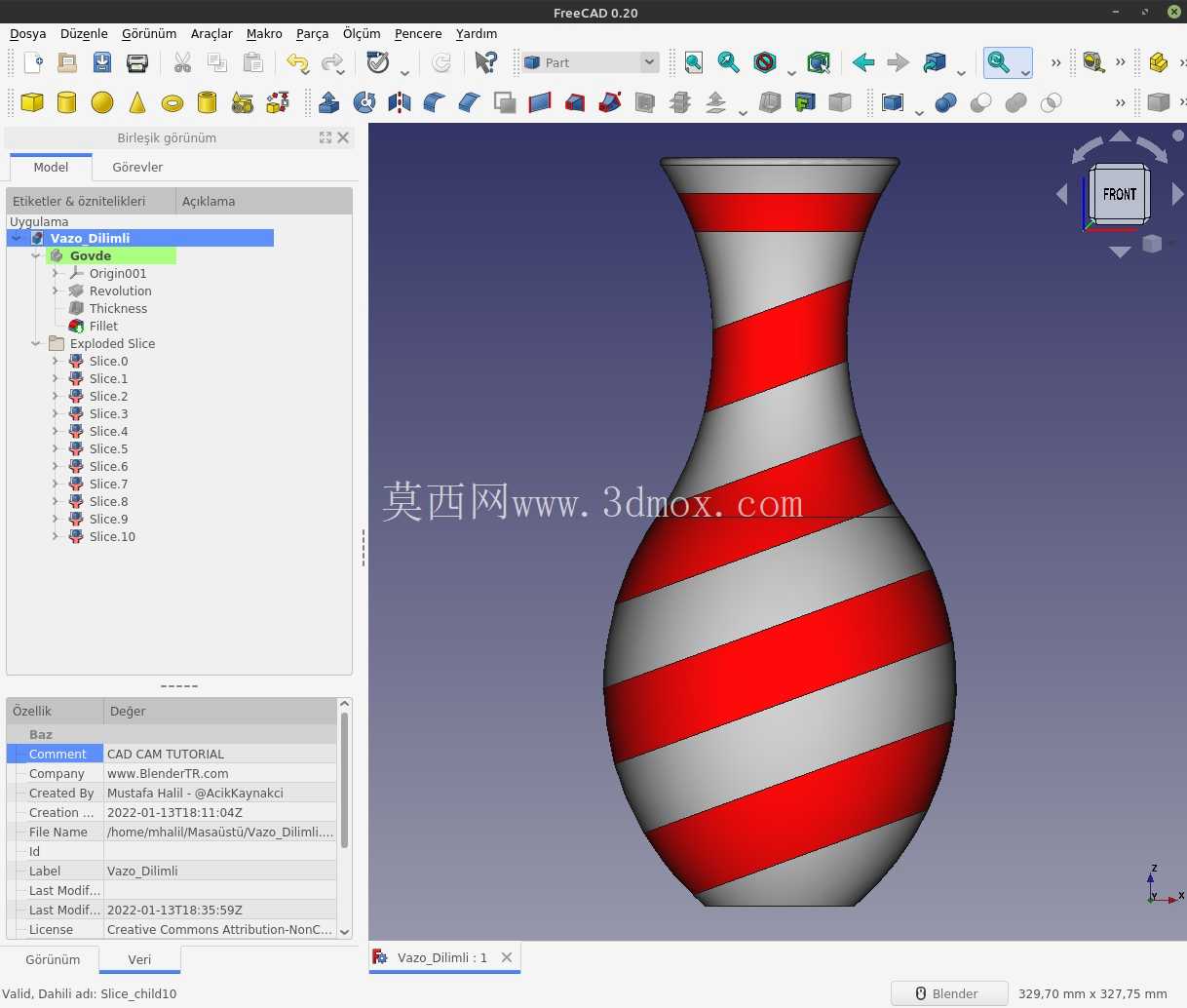Image resolution: width=1187 pixels, height=1008 pixels.
Task: Create a Torus shape
Action: point(172,102)
